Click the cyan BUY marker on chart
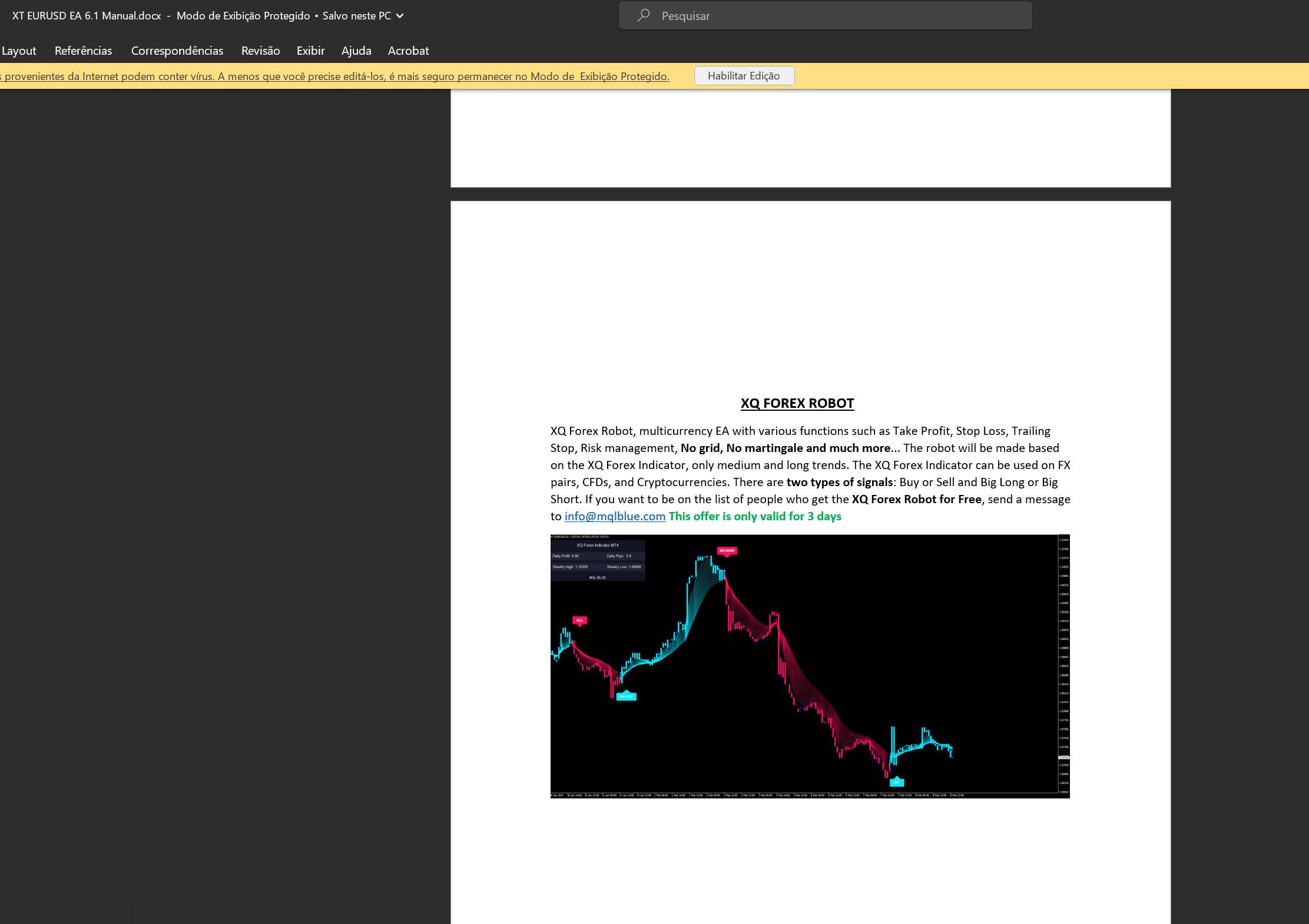The image size is (1309, 924). tap(896, 782)
